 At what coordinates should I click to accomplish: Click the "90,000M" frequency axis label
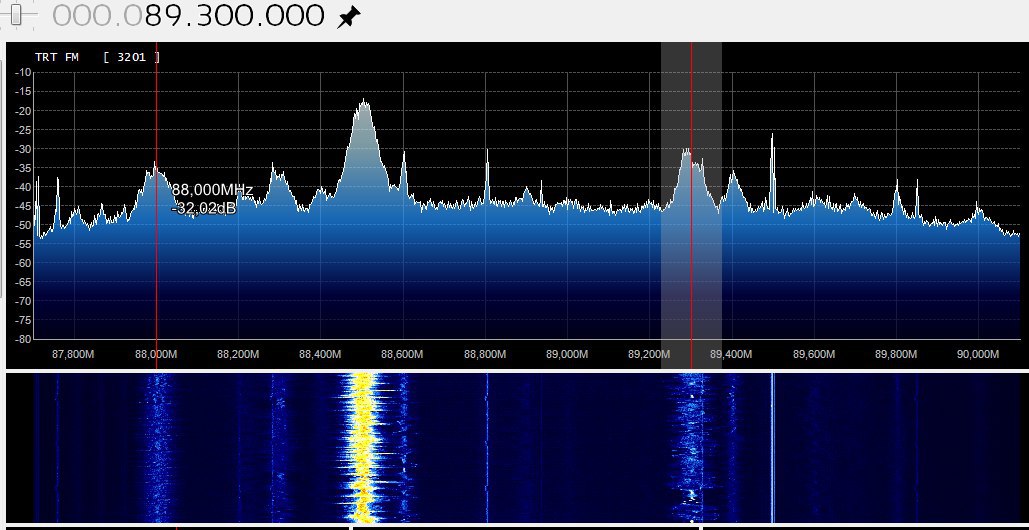tap(978, 354)
